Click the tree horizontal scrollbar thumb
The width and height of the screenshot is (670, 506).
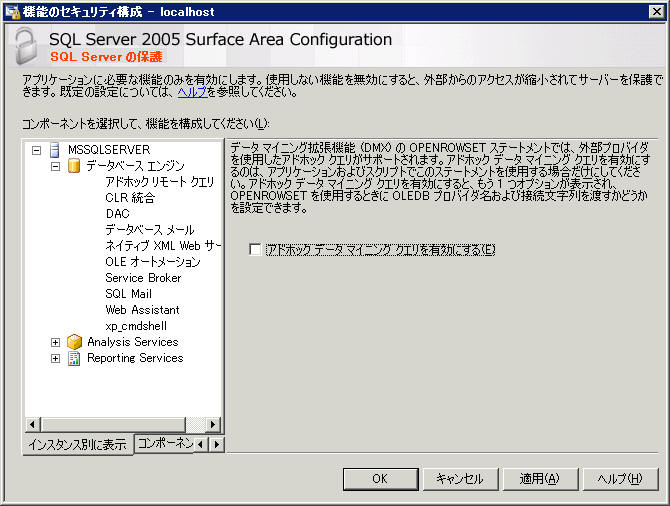point(114,424)
